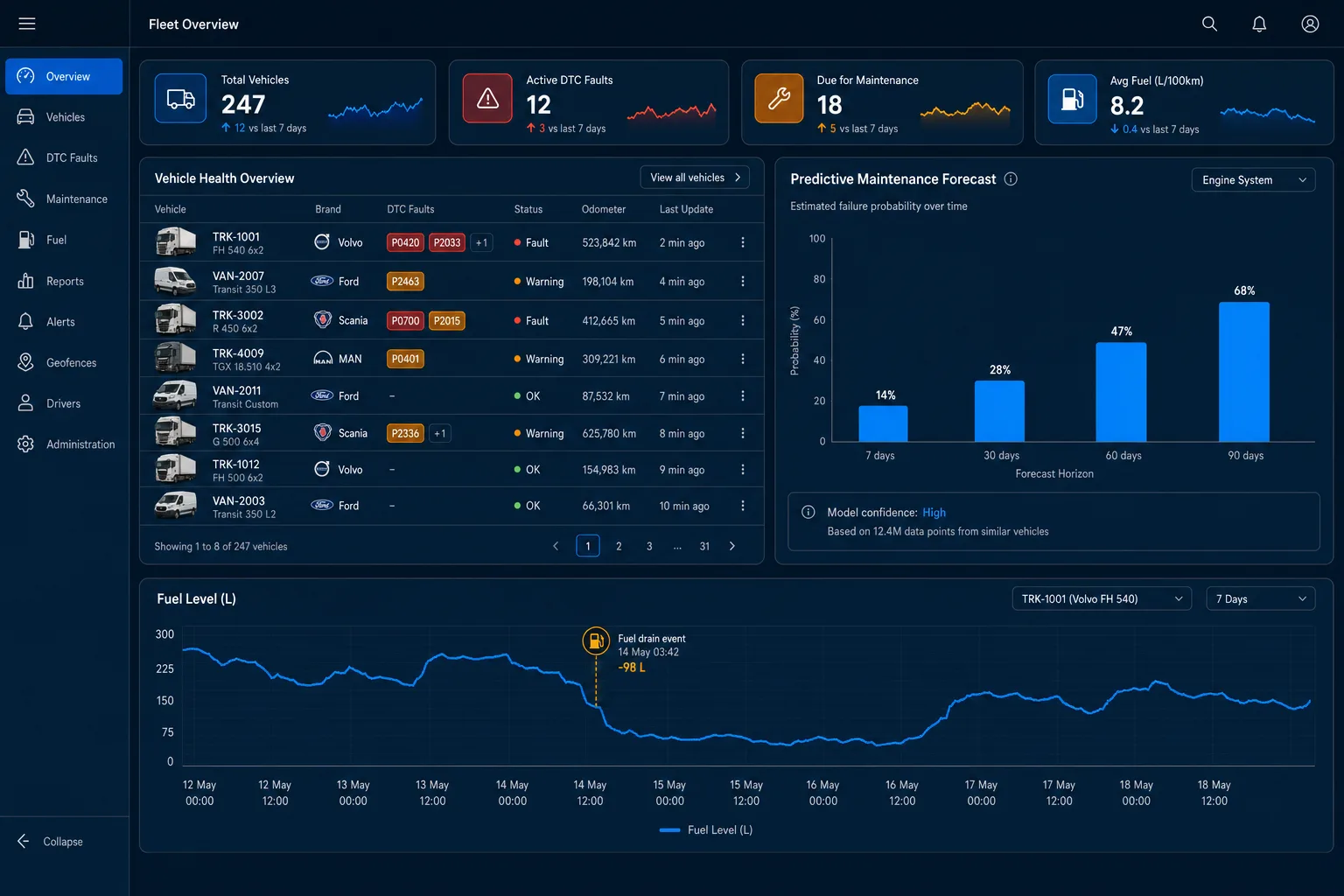Image resolution: width=1344 pixels, height=896 pixels.
Task: Click View all vehicles button
Action: pos(695,178)
